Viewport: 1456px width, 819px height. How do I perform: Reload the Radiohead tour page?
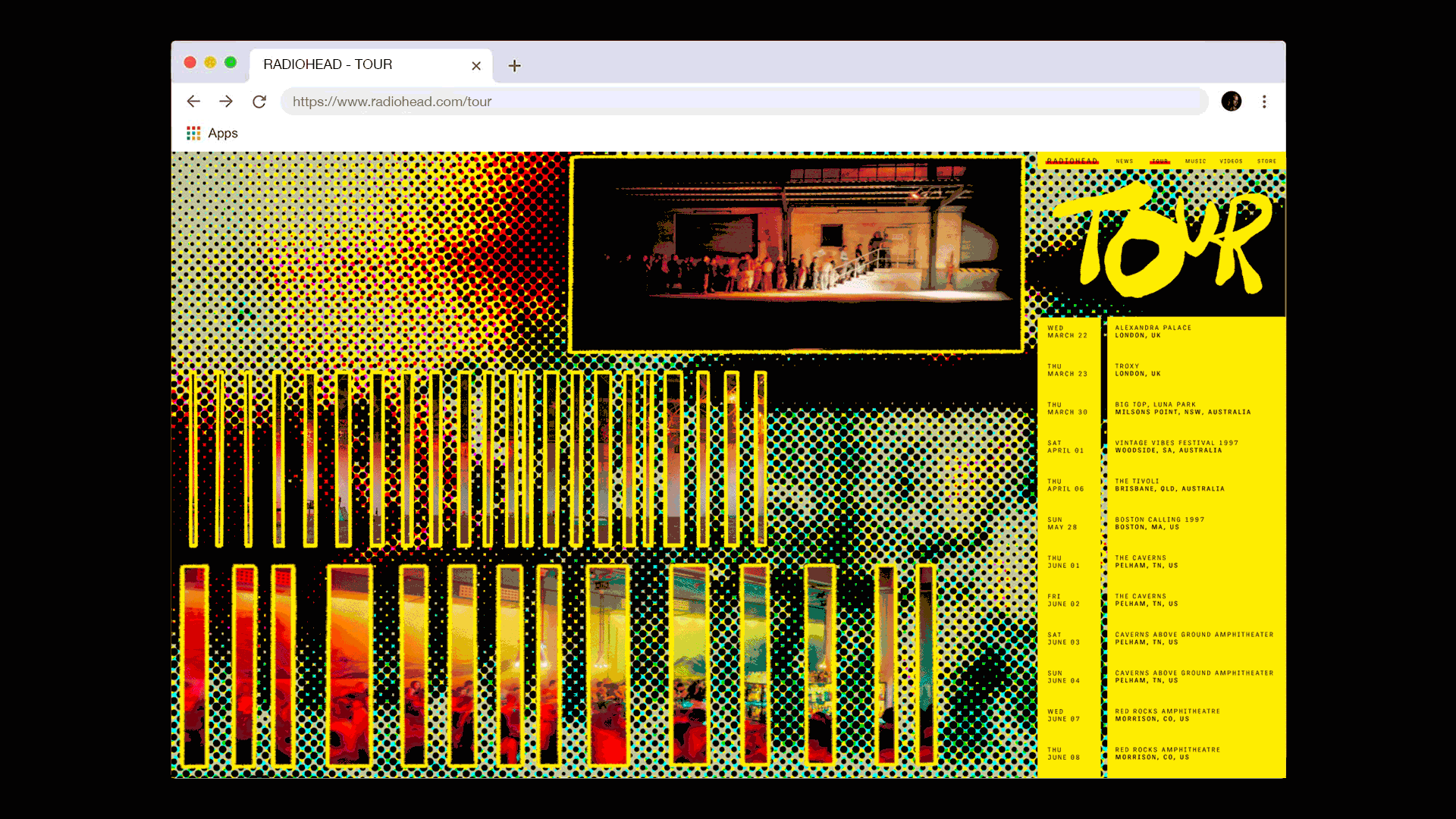pos(259,102)
